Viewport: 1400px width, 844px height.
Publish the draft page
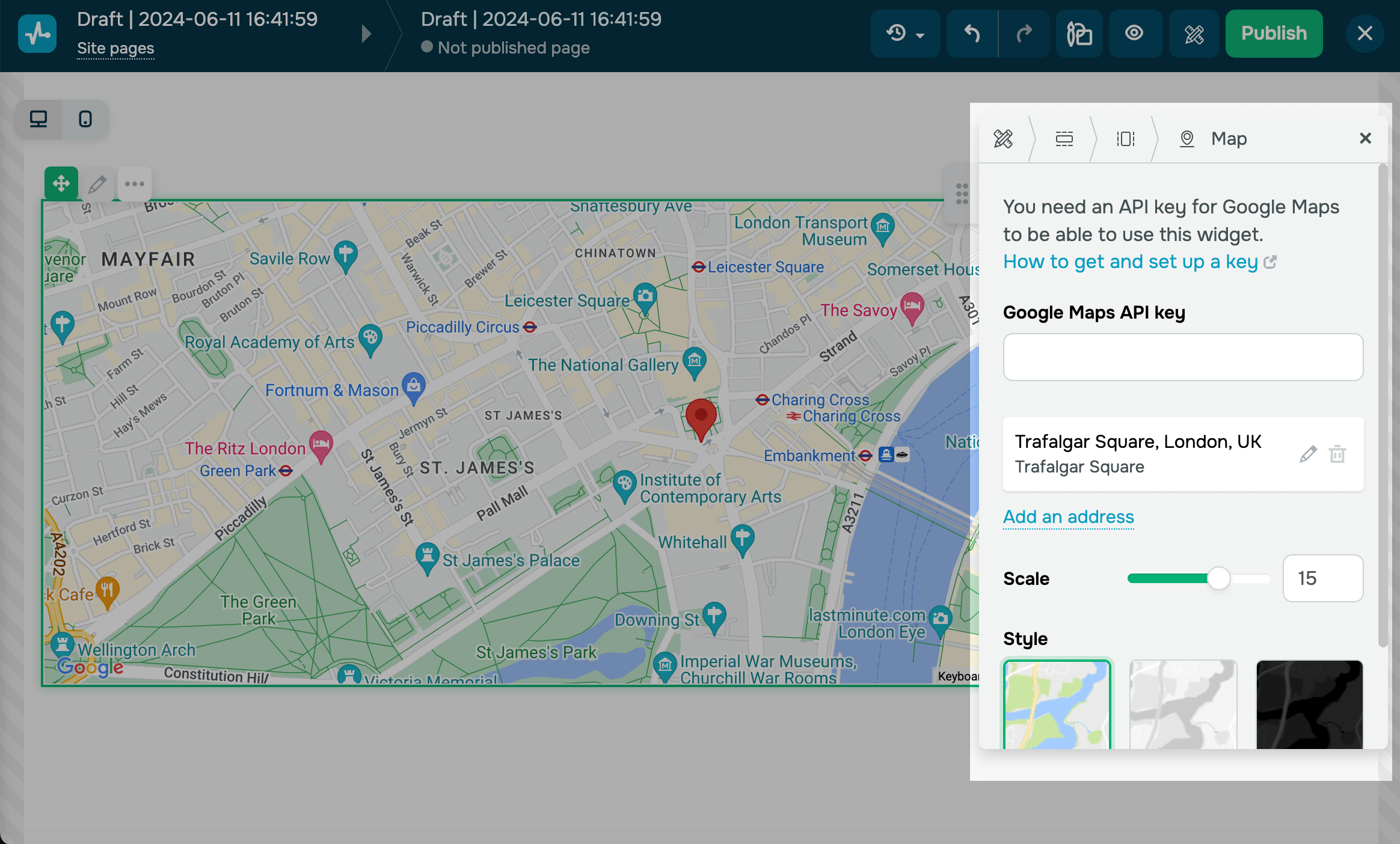click(x=1274, y=34)
